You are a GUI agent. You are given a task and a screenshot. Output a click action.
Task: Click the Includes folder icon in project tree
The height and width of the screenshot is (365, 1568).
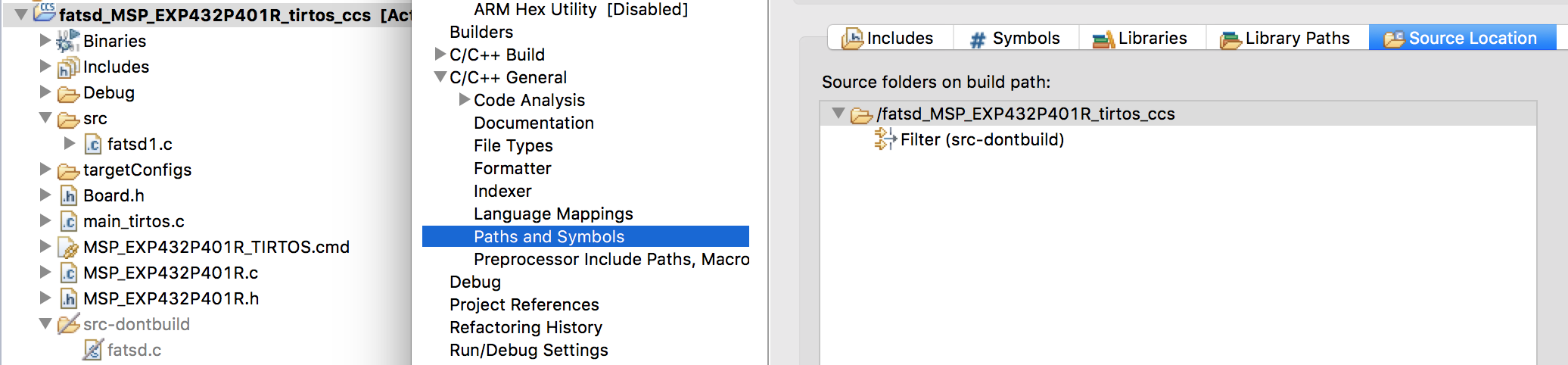click(x=68, y=67)
